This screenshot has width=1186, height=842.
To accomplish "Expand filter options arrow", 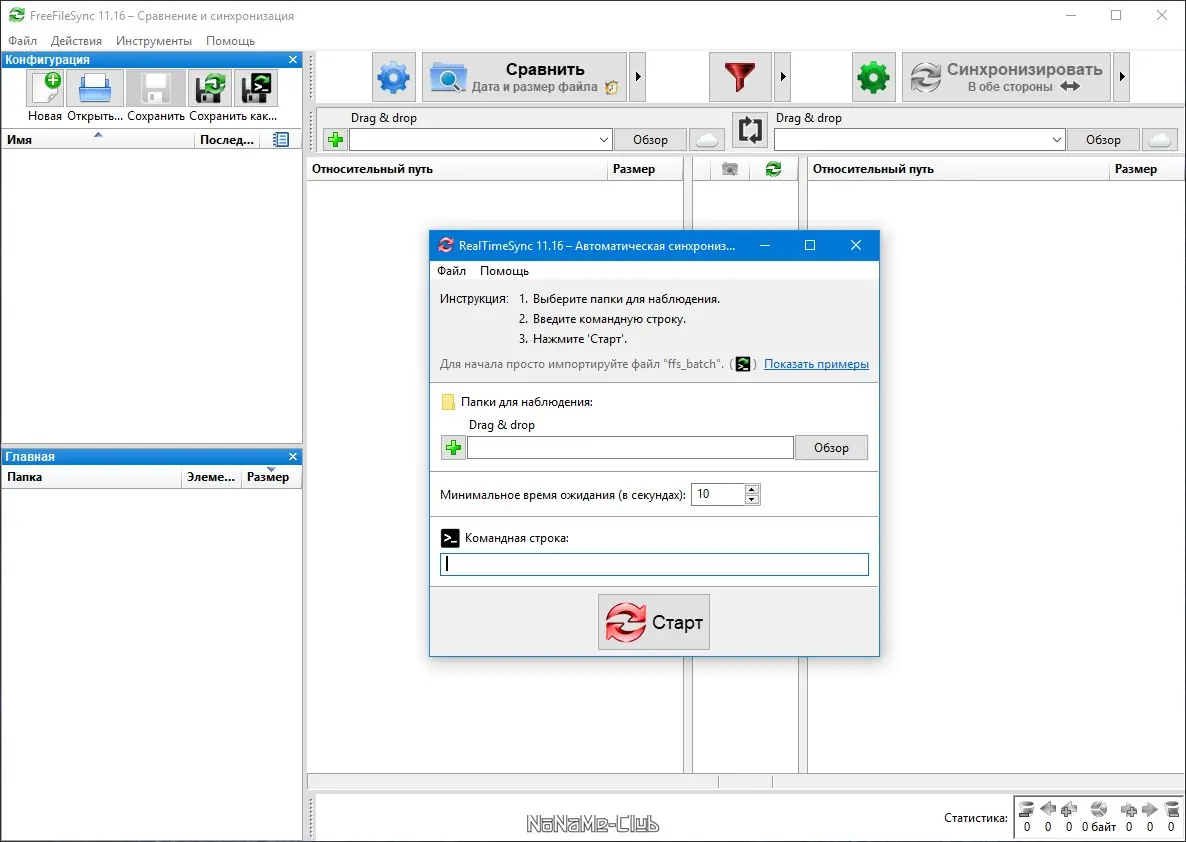I will [x=783, y=77].
